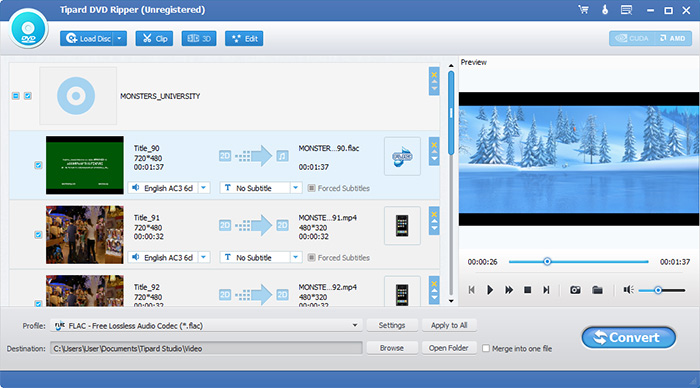Uncheck the Title_91 checkbox
This screenshot has width=700, height=388.
click(x=38, y=235)
